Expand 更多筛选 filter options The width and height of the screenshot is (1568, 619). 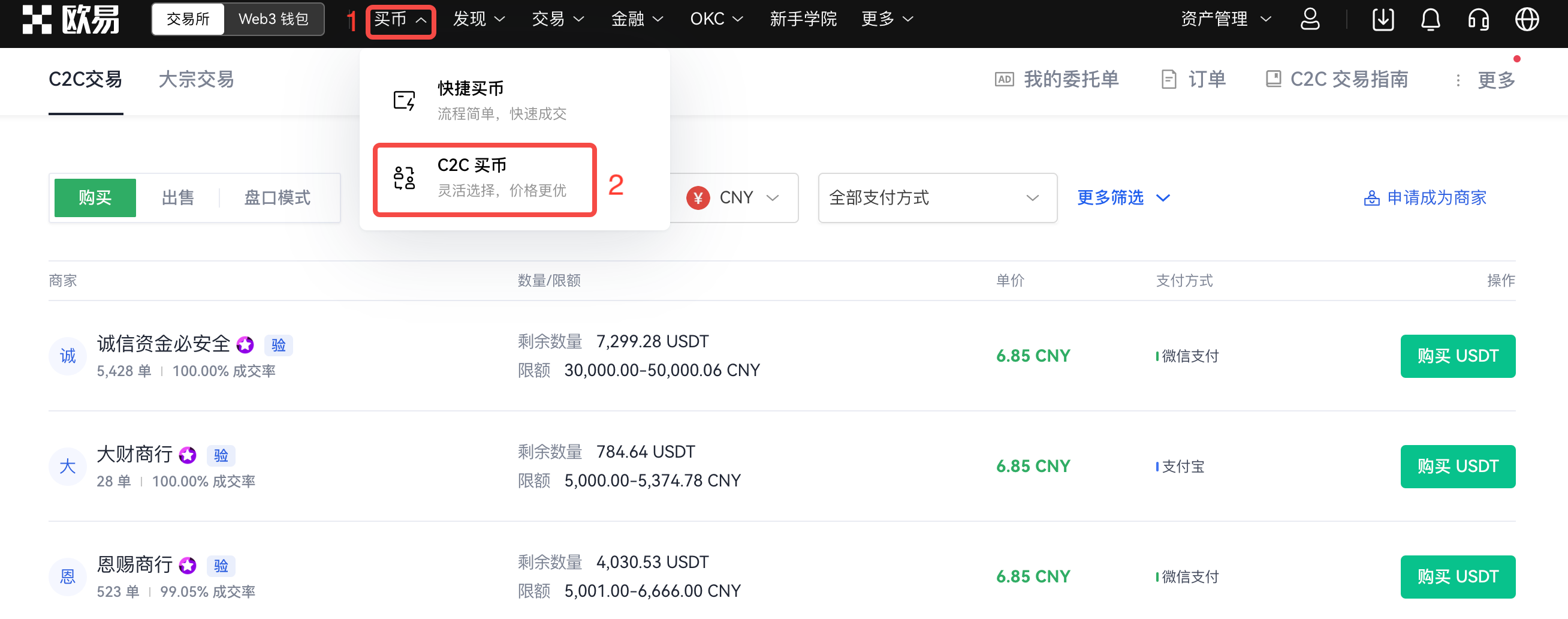1123,197
